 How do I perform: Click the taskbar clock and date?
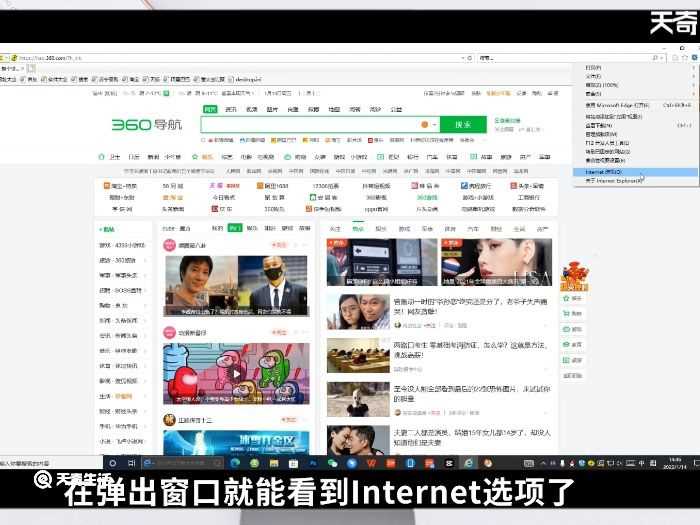(x=675, y=463)
